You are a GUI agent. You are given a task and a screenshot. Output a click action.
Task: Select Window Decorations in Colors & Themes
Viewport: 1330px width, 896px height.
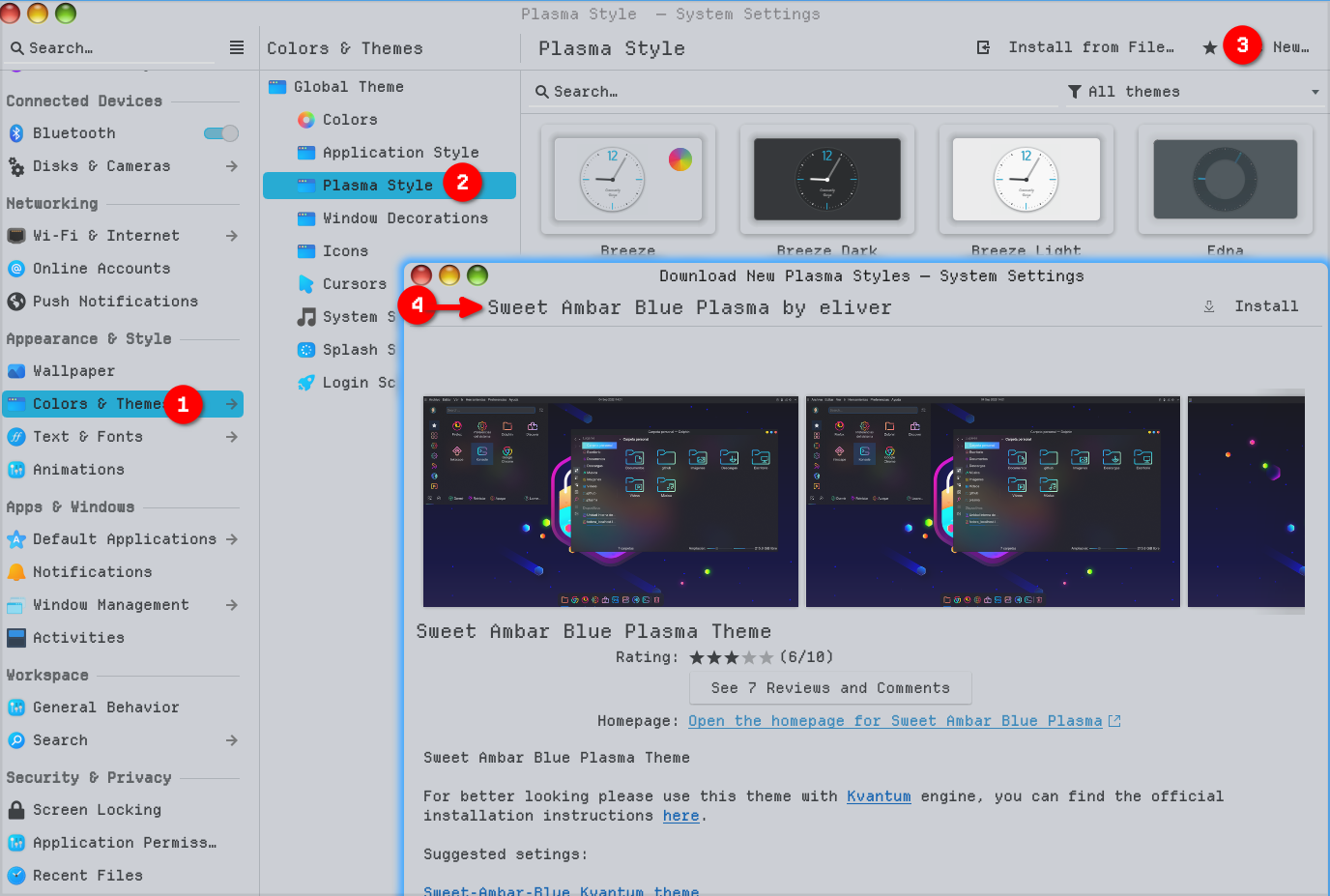(x=404, y=218)
